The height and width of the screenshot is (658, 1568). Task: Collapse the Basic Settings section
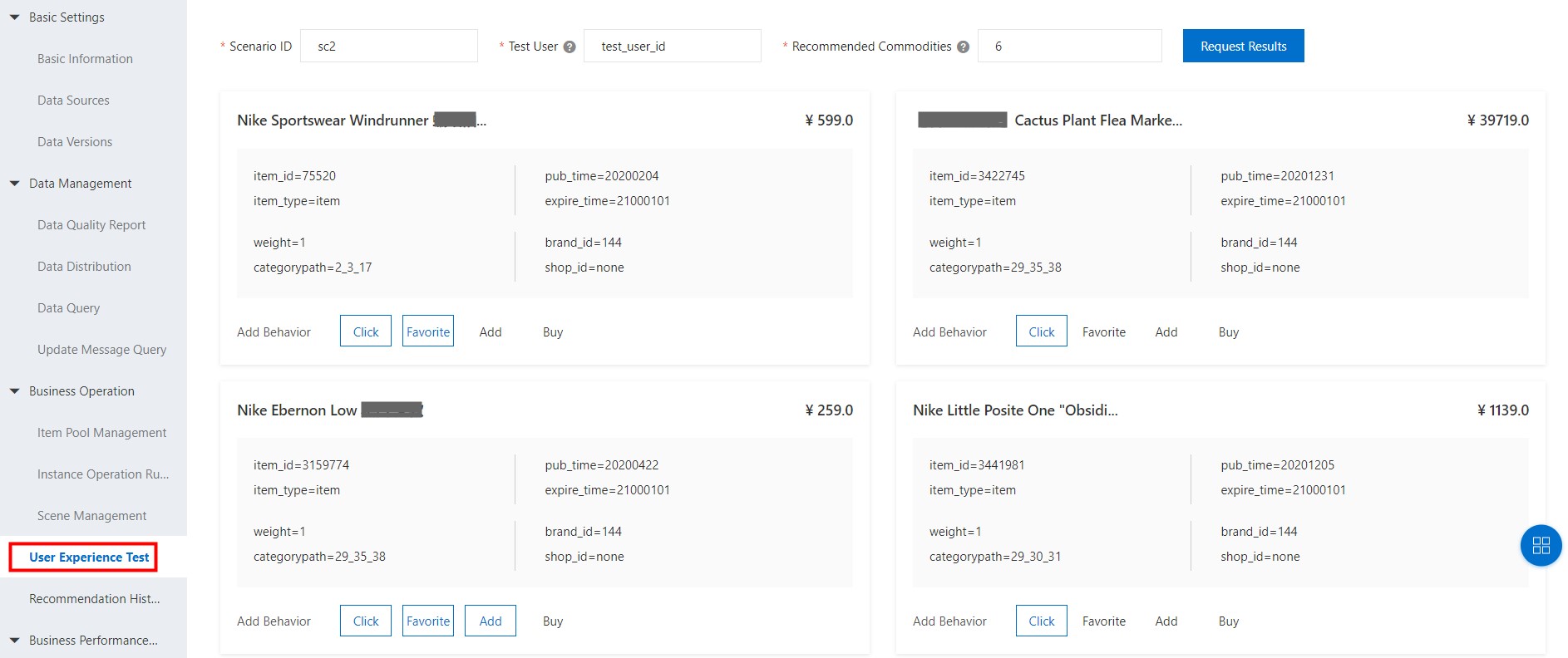(x=14, y=17)
